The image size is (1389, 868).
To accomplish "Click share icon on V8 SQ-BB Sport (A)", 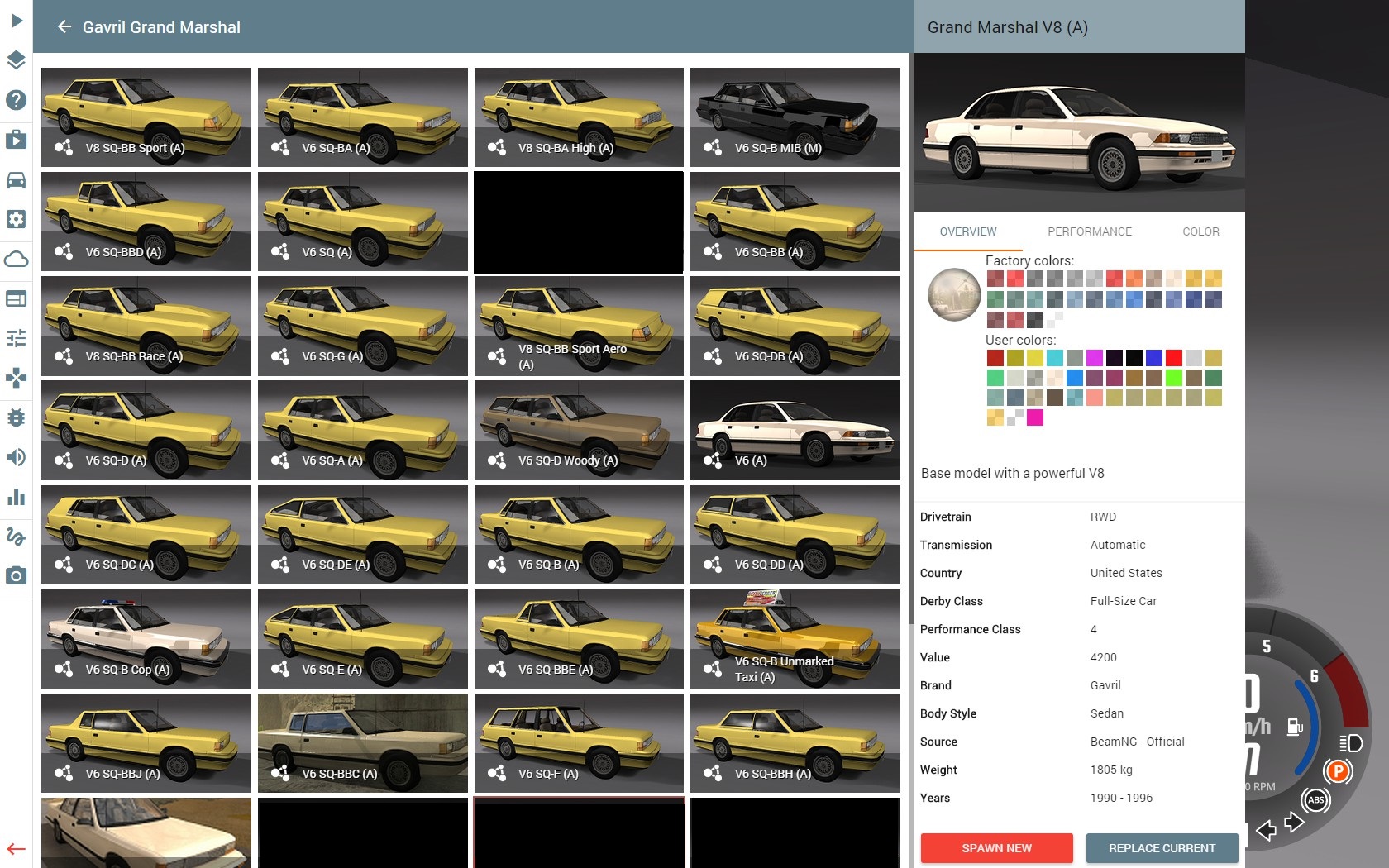I will pos(64,148).
